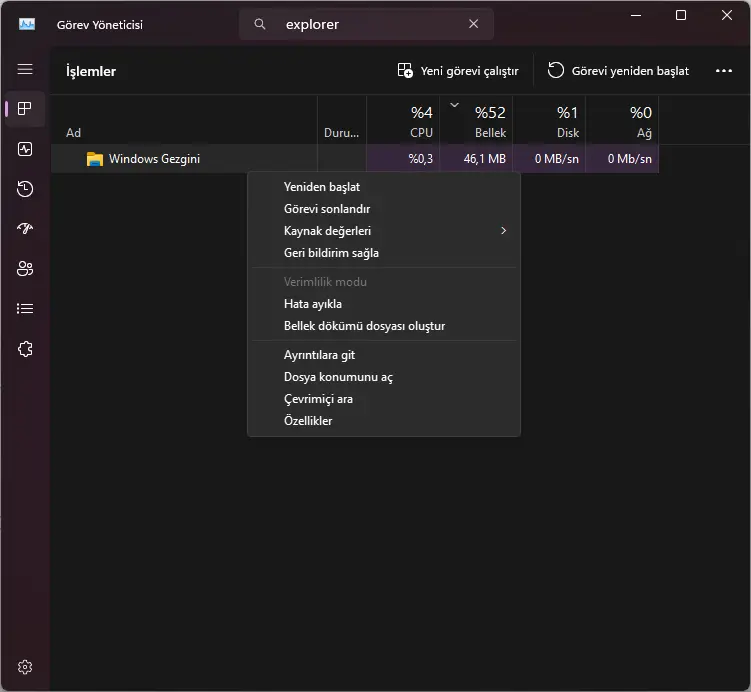Click Yeni görevi çalıştır button

click(458, 71)
